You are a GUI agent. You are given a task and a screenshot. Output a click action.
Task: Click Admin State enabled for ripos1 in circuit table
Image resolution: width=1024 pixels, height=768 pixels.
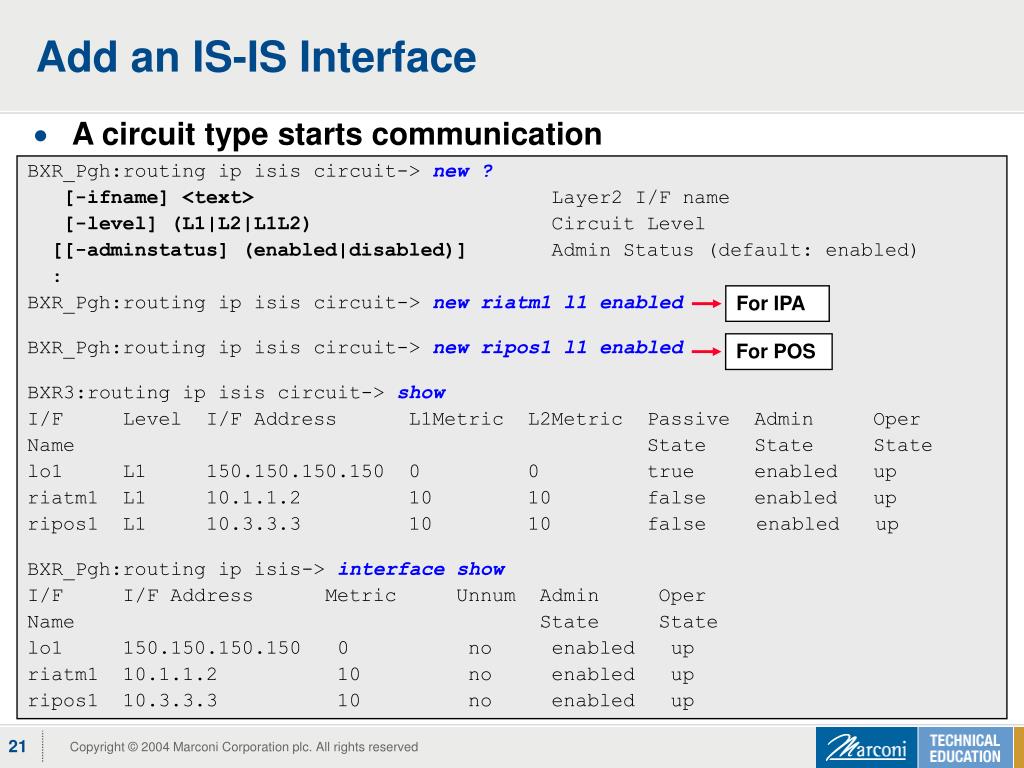click(x=797, y=524)
